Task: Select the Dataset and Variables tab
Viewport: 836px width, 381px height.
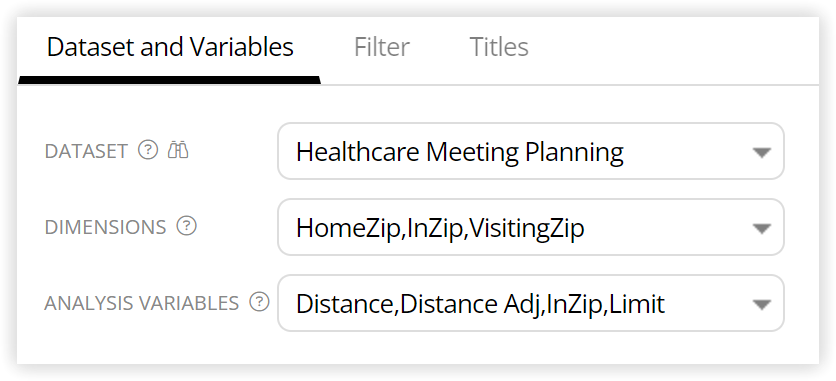Action: click(x=170, y=47)
